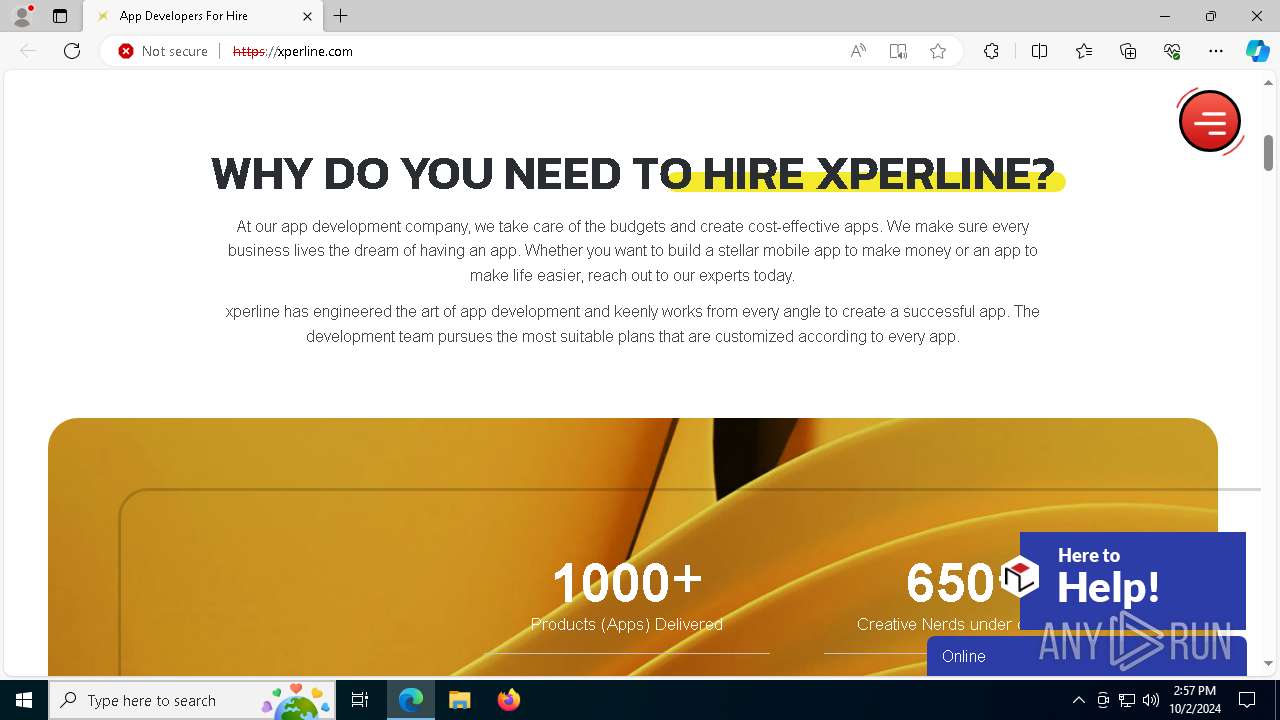Screen dimensions: 1280x720
Task: Open the red hamburger menu button
Action: click(1210, 121)
